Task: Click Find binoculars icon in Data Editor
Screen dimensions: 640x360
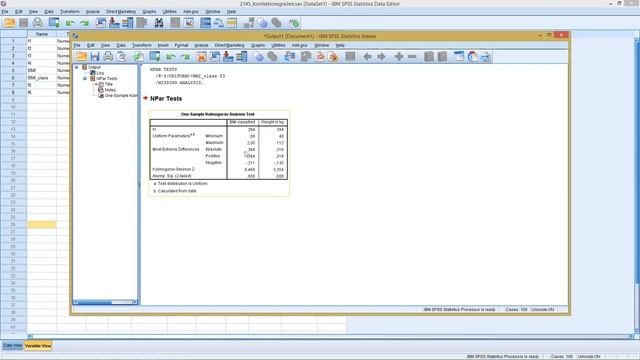Action: (159, 23)
